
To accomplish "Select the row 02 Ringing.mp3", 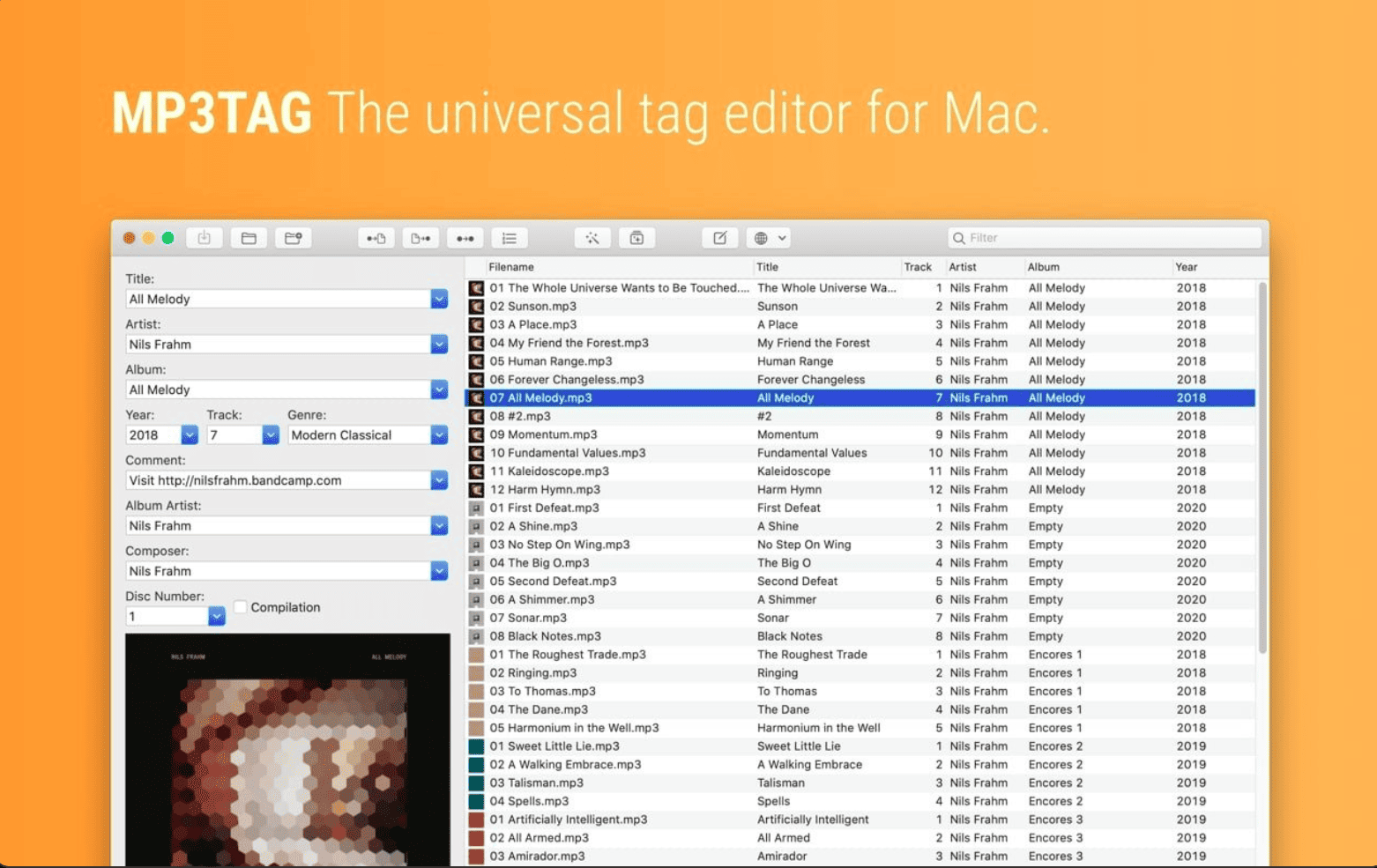I will click(860, 673).
